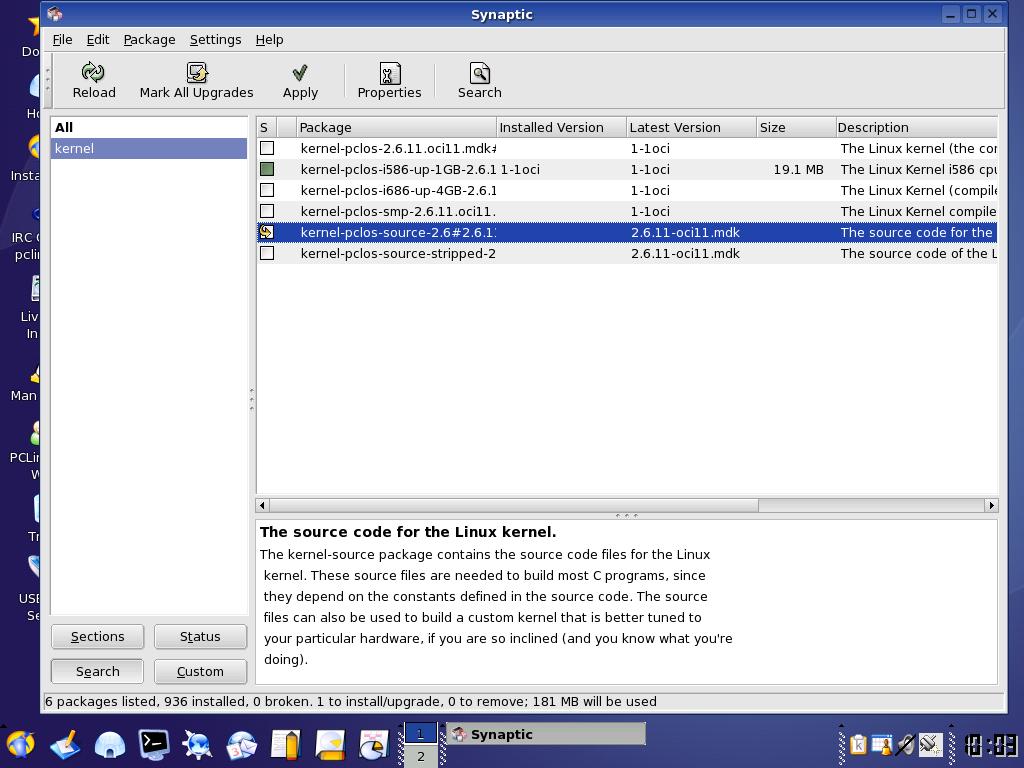1024x768 pixels.
Task: Click the Synaptic window menu icon in the title bar
Action: point(55,14)
